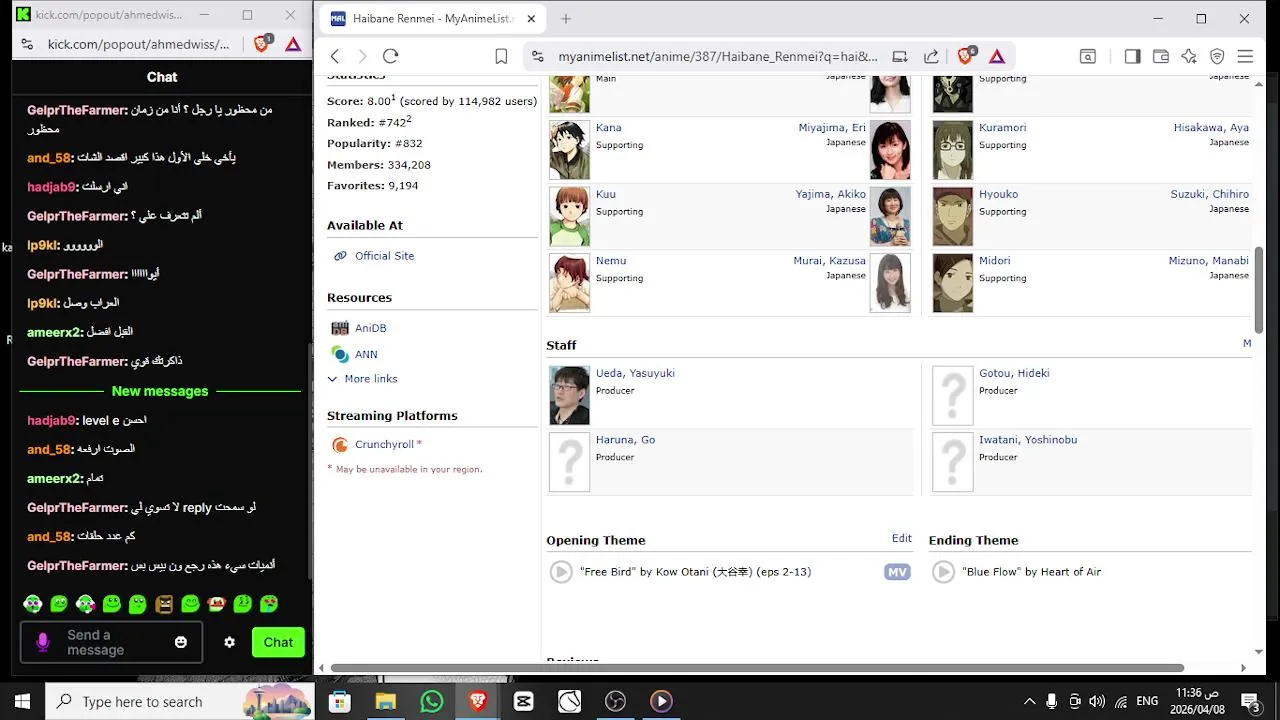Screen dimensions: 1280x720
Task: Click the page vertical scrollbar
Action: [1259, 290]
